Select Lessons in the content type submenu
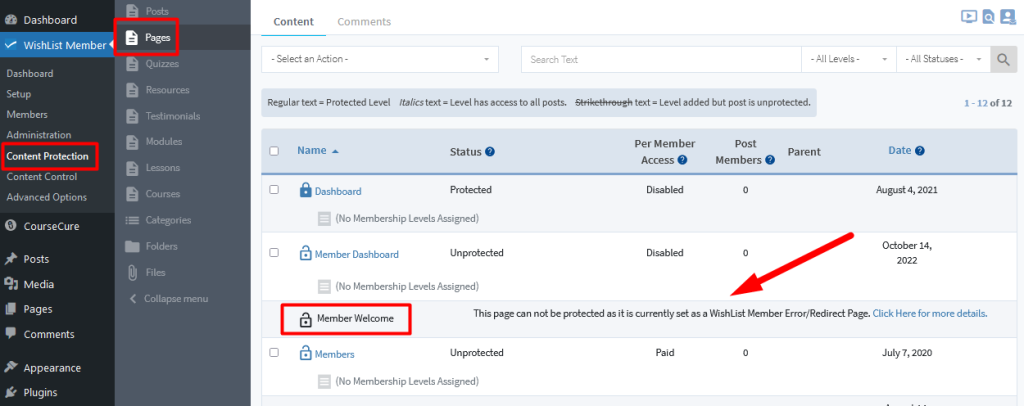The image size is (1024, 406). point(163,167)
